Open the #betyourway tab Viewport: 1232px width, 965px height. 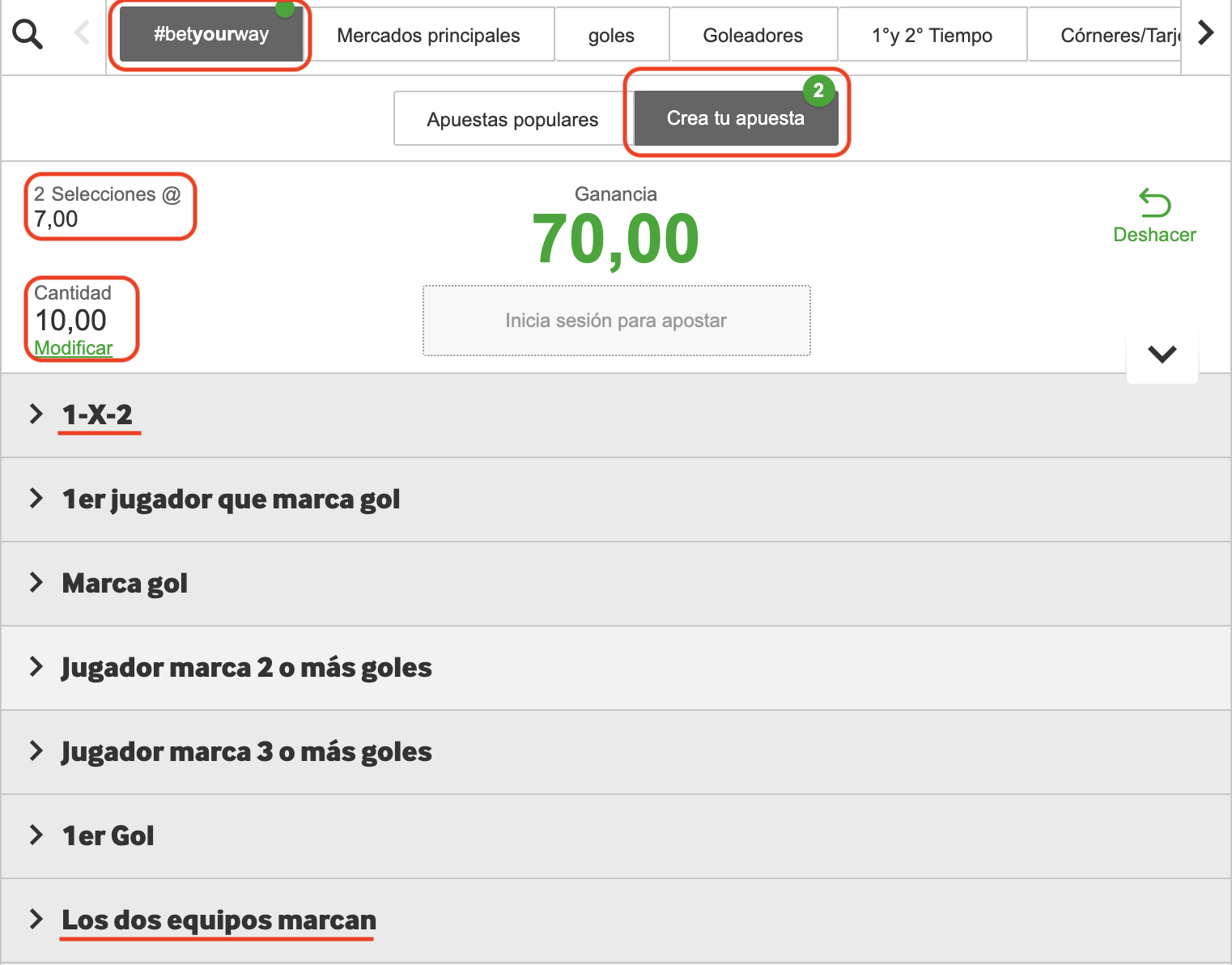pyautogui.click(x=210, y=34)
